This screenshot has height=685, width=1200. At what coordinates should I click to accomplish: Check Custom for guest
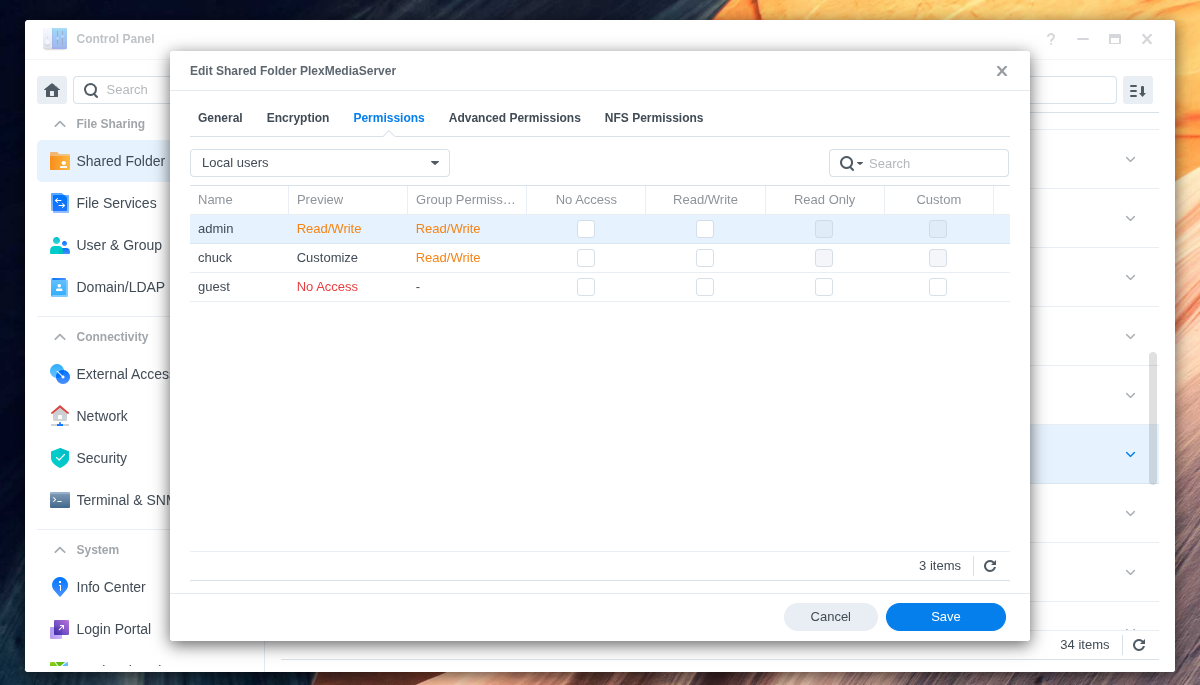(x=938, y=287)
